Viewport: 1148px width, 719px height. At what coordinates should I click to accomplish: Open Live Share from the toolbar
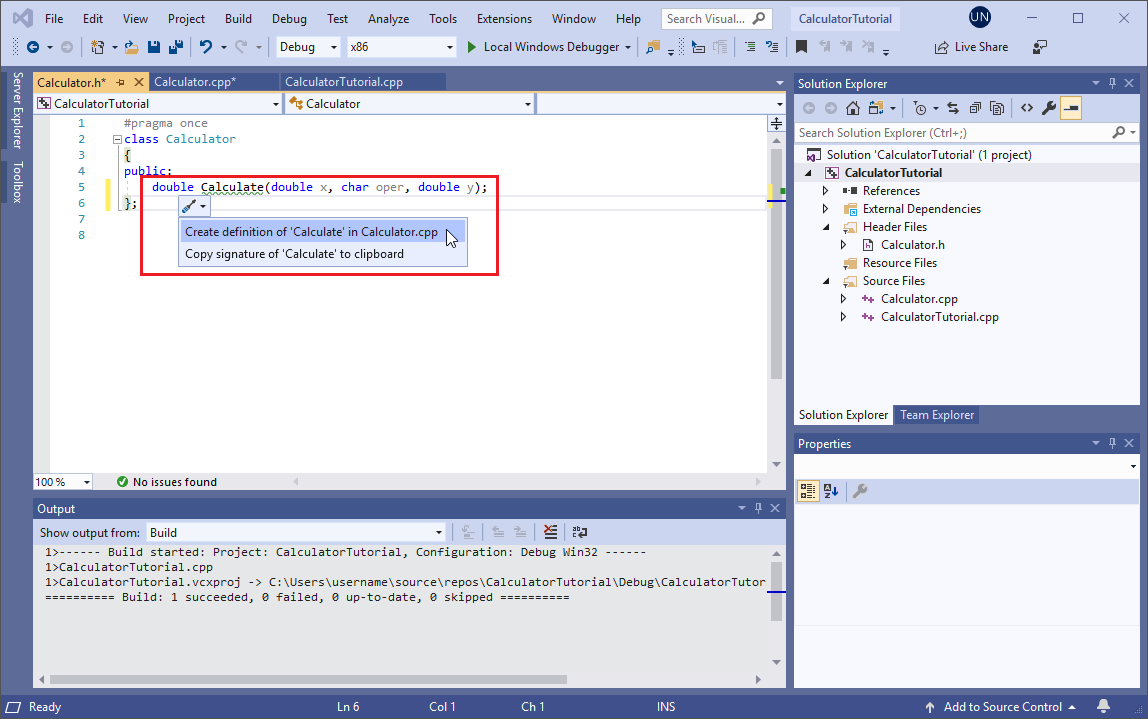point(970,46)
